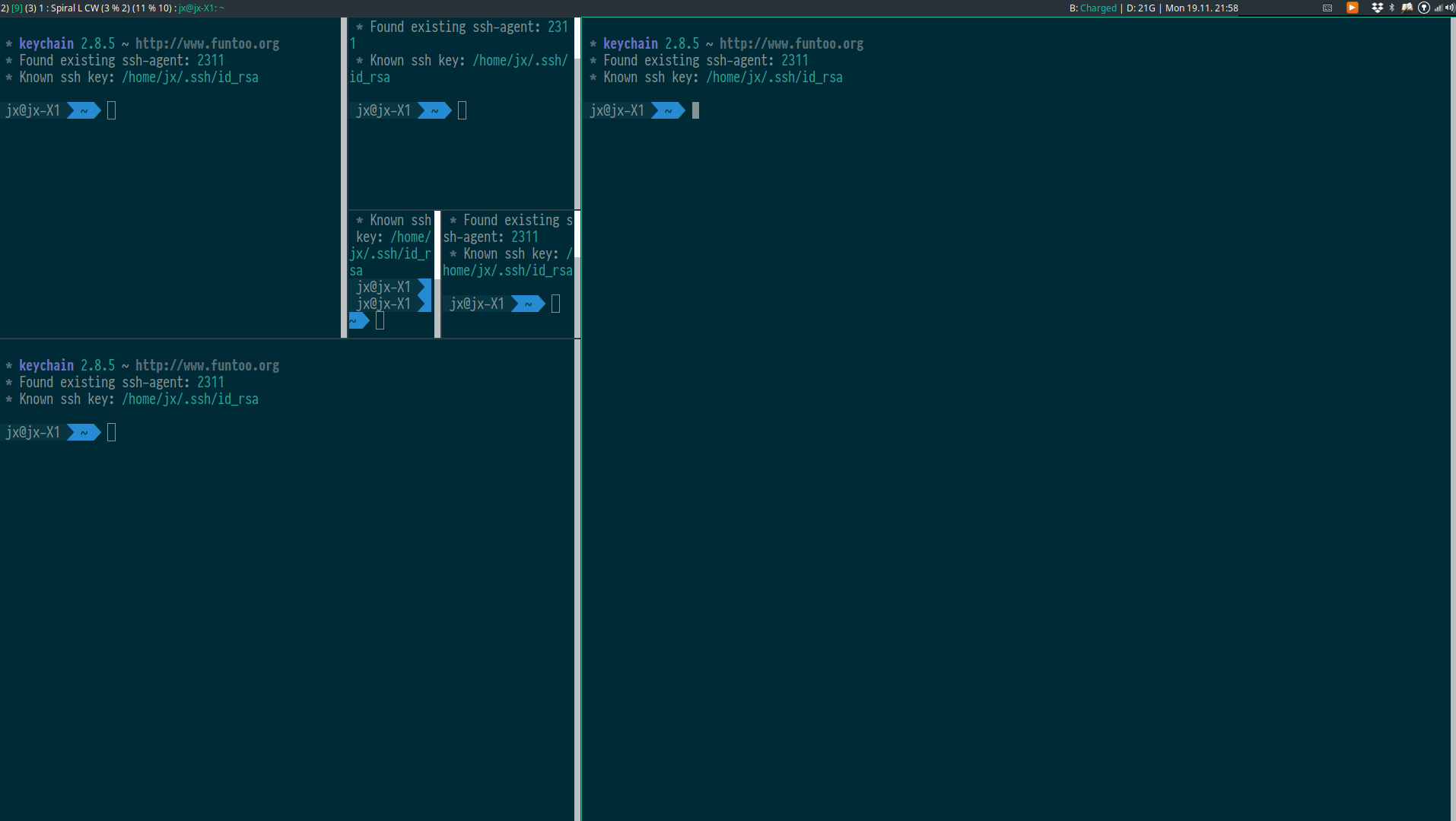Open funtoo.org link in the top-left terminal
The image size is (1456, 821).
tap(207, 43)
